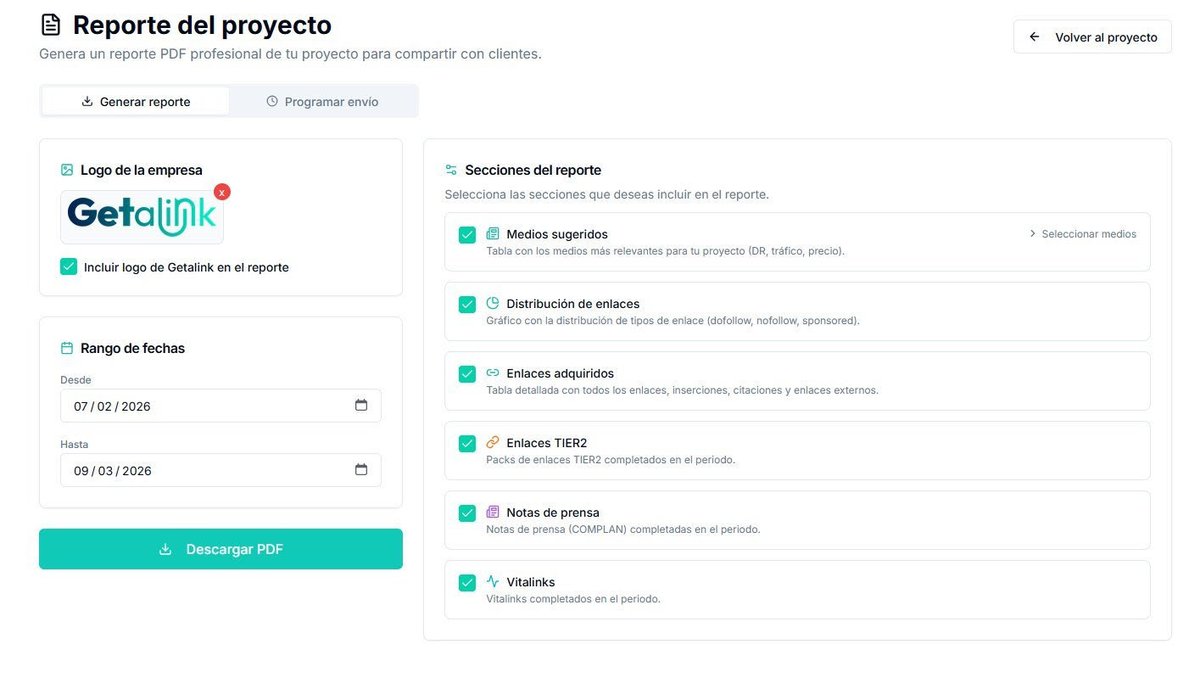Click the text Vitalinks completados en el periodo

tap(573, 599)
